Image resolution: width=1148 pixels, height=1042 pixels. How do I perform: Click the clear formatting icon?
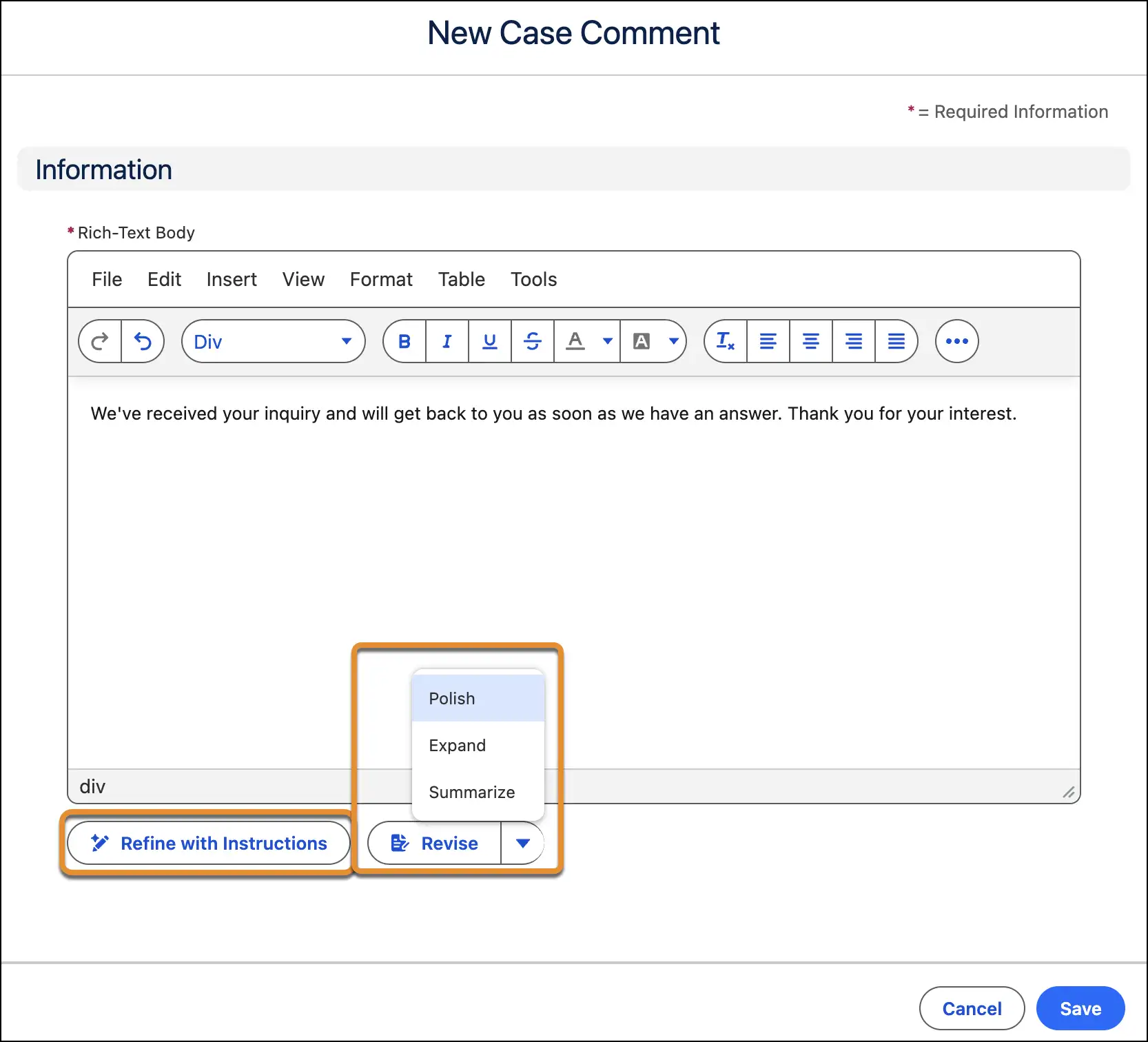click(726, 341)
